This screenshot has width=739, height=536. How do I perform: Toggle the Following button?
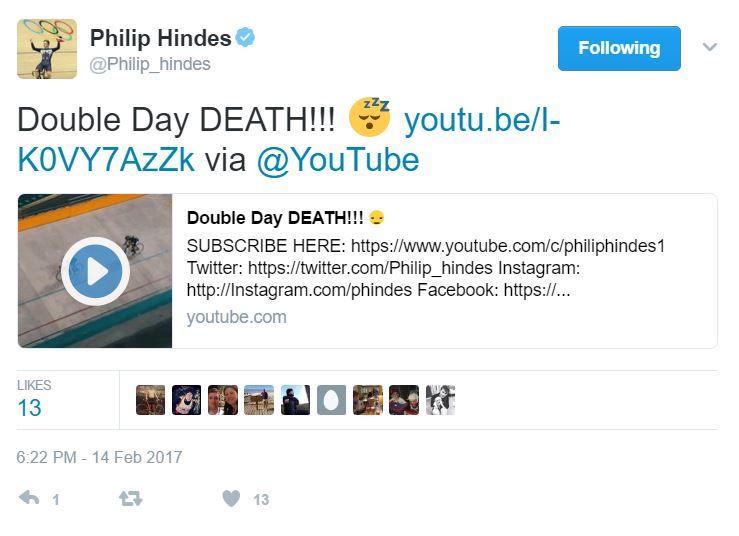coord(619,48)
